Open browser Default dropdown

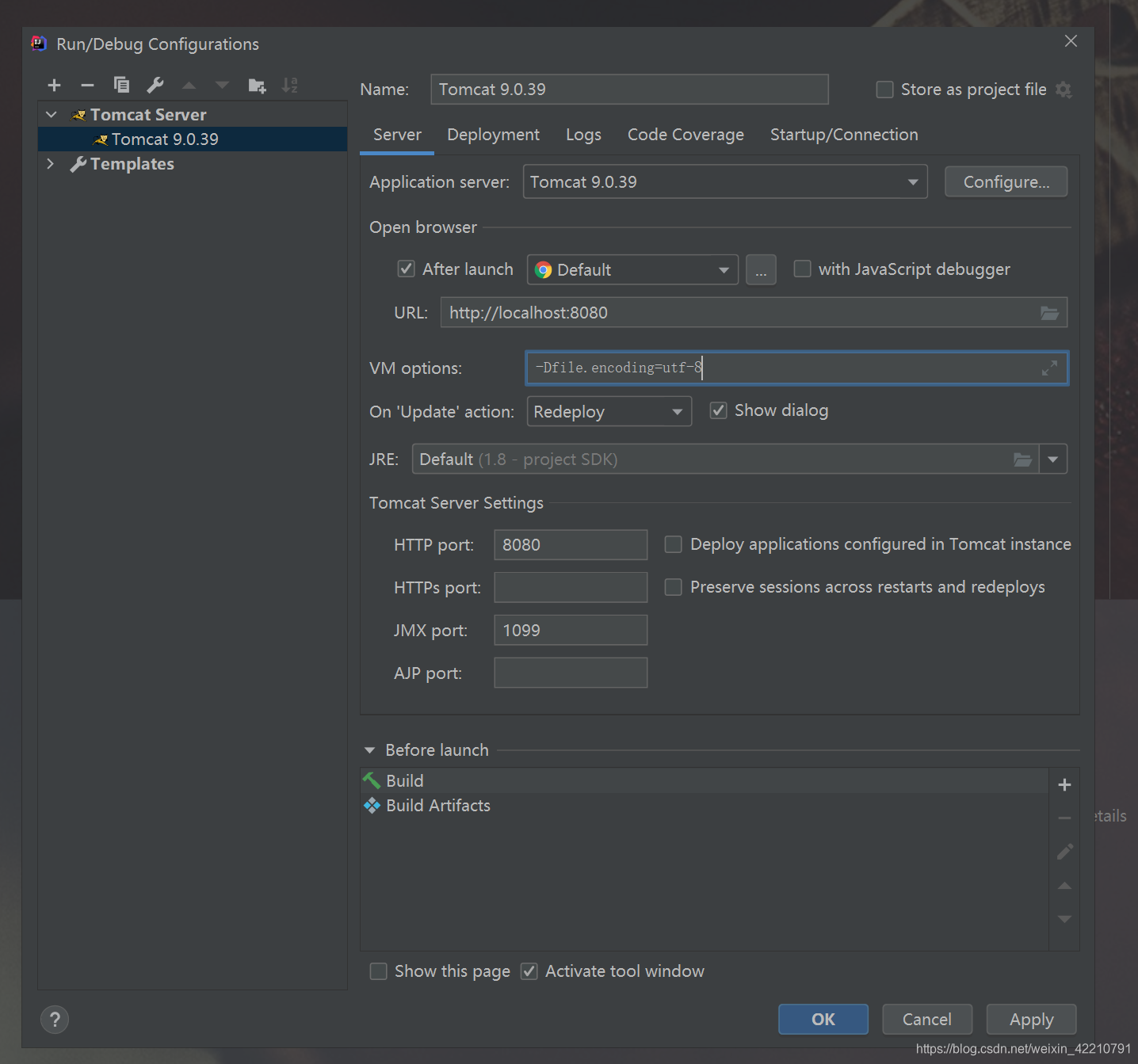pos(632,270)
